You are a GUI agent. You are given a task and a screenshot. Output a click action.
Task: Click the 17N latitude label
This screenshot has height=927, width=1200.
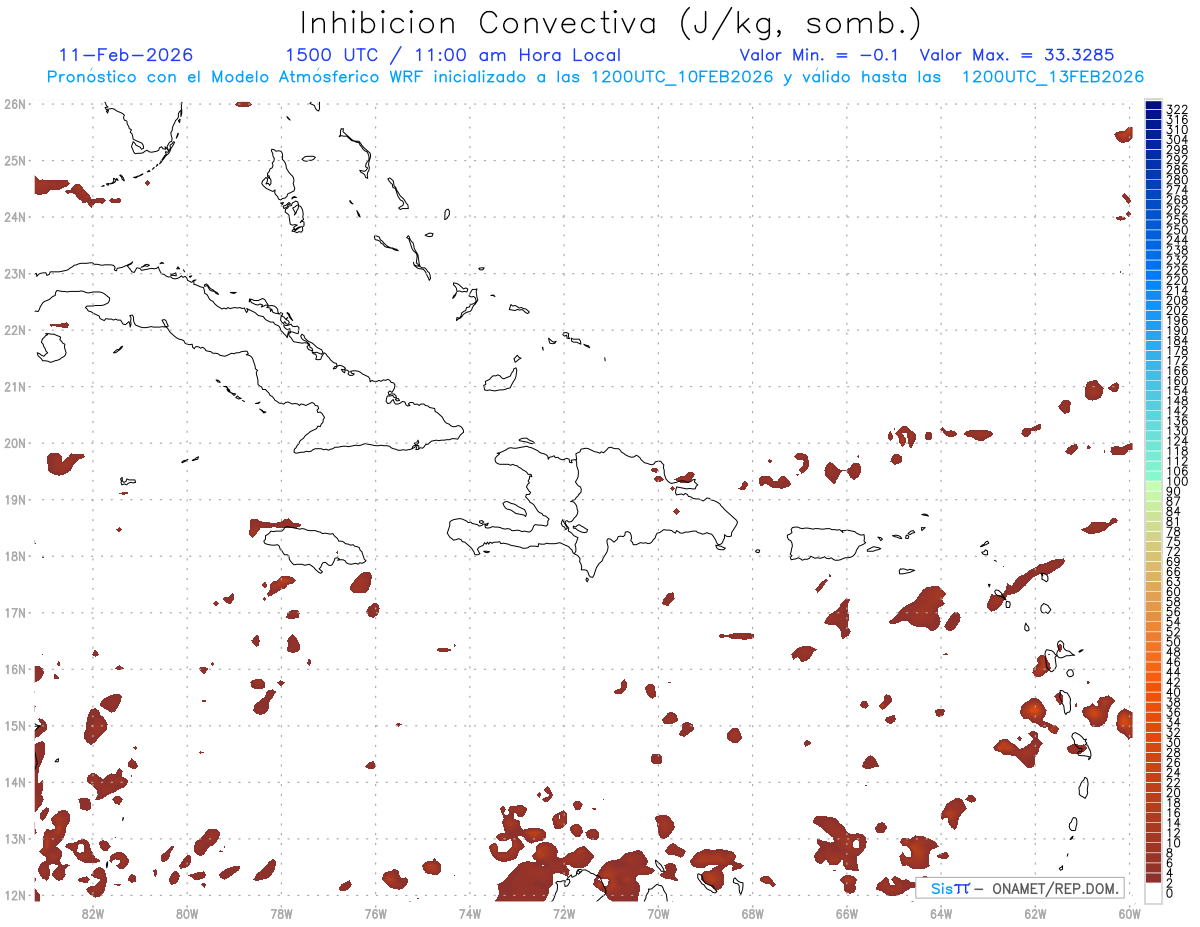click(14, 612)
